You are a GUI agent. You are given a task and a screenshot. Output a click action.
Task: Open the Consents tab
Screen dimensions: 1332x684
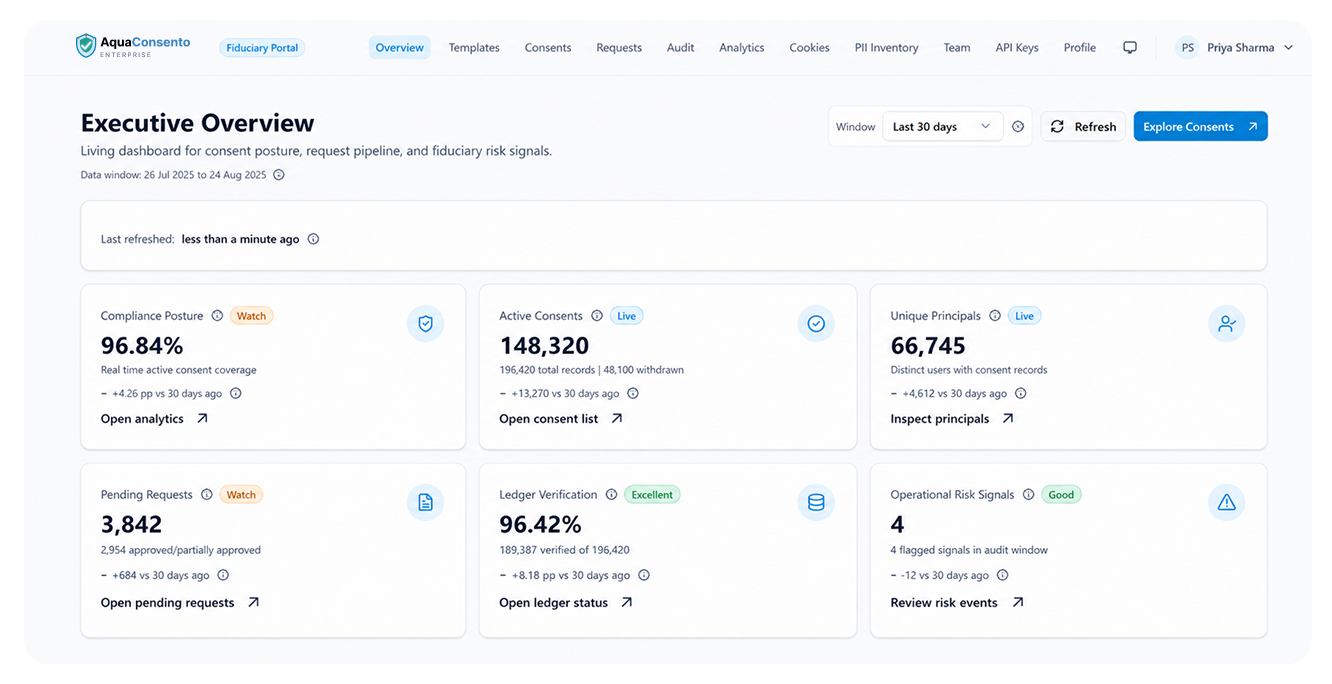point(548,47)
